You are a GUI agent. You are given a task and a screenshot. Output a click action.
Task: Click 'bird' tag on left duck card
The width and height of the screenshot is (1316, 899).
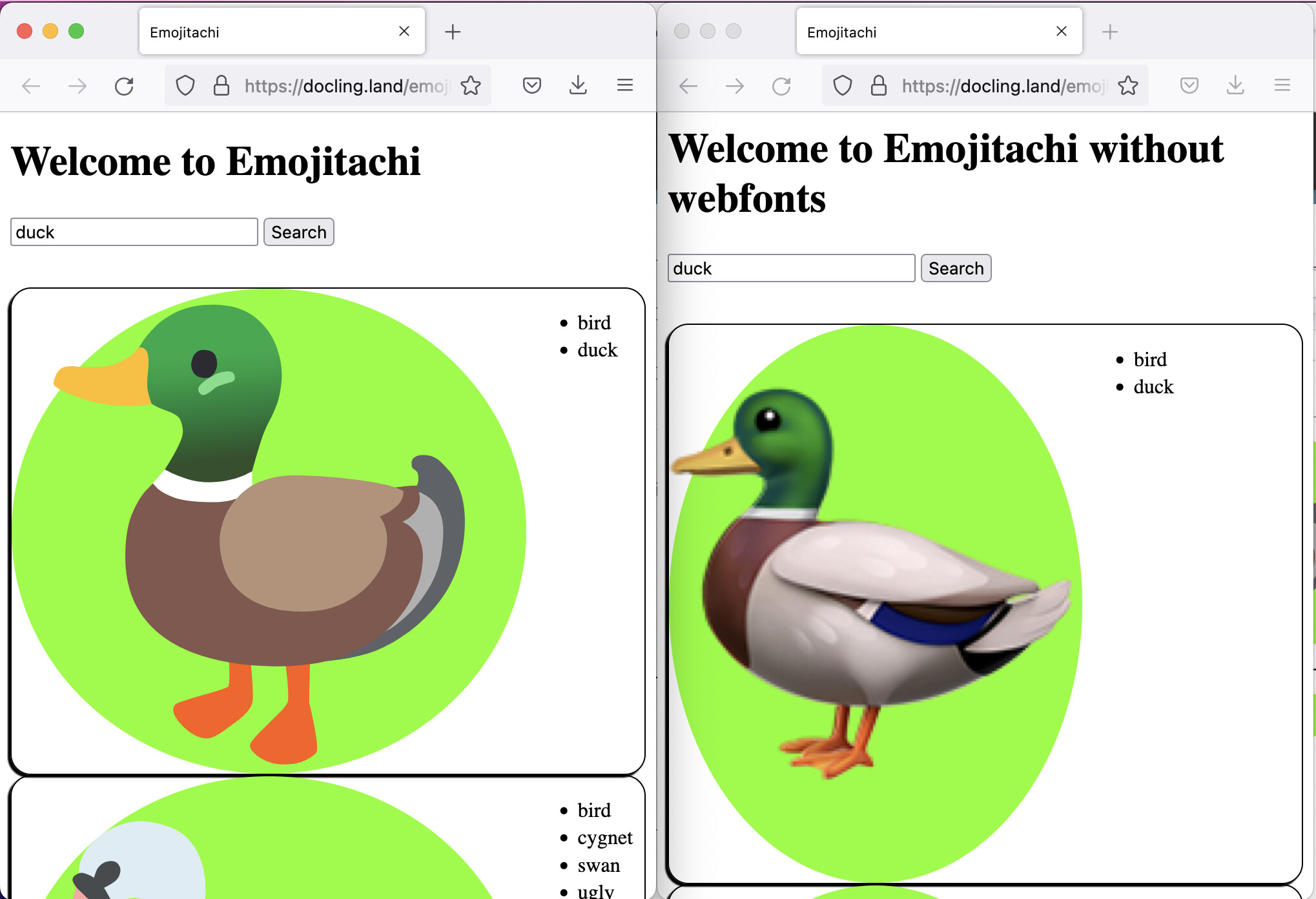[x=594, y=323]
